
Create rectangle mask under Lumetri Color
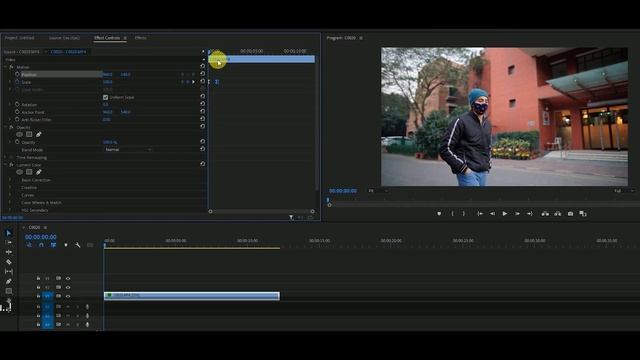tap(29, 172)
